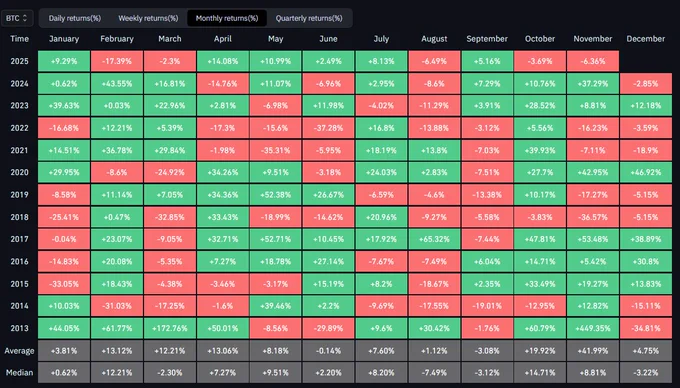The height and width of the screenshot is (388, 680).
Task: Click the Median row label
Action: tap(20, 373)
